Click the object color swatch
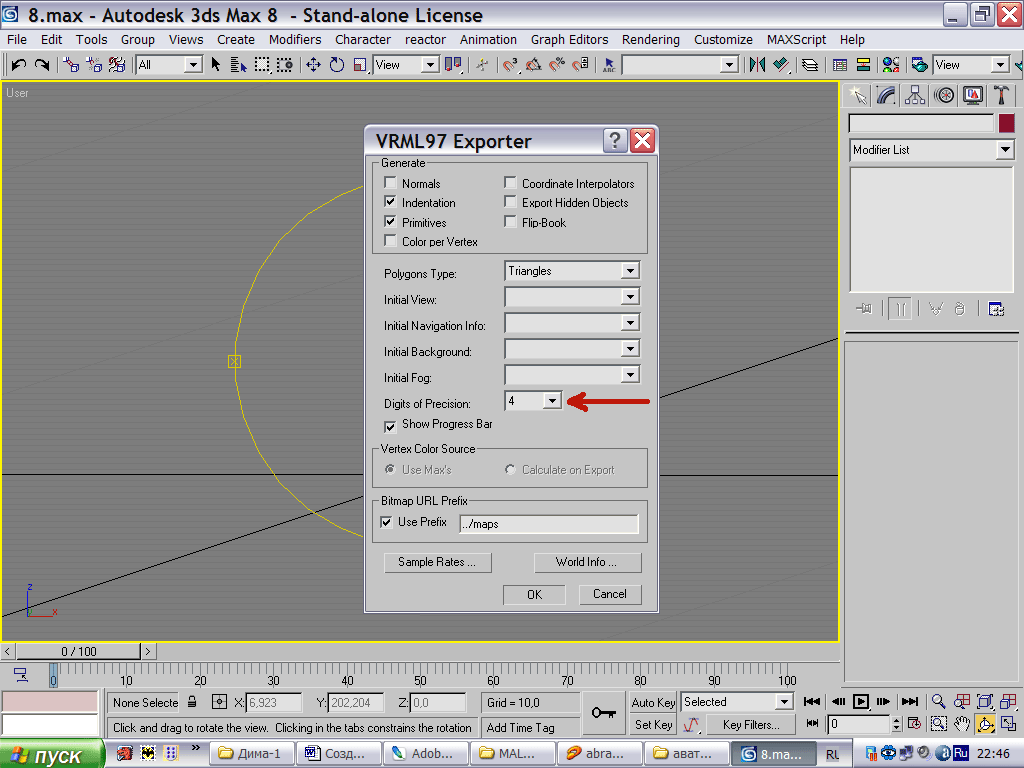Image resolution: width=1024 pixels, height=768 pixels. (1006, 123)
